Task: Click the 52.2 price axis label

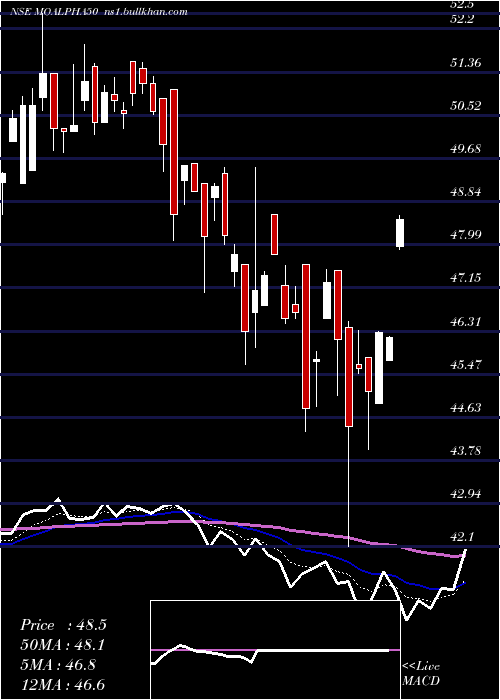Action: pyautogui.click(x=462, y=19)
